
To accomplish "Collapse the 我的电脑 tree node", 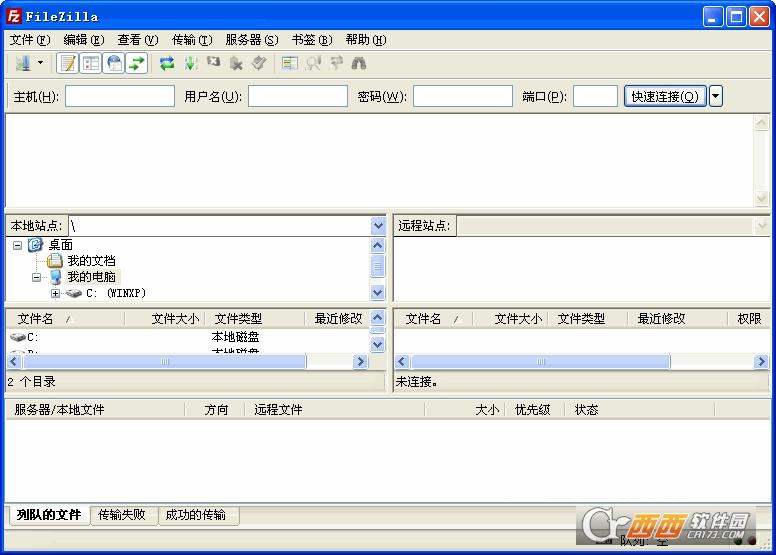I will 36,277.
